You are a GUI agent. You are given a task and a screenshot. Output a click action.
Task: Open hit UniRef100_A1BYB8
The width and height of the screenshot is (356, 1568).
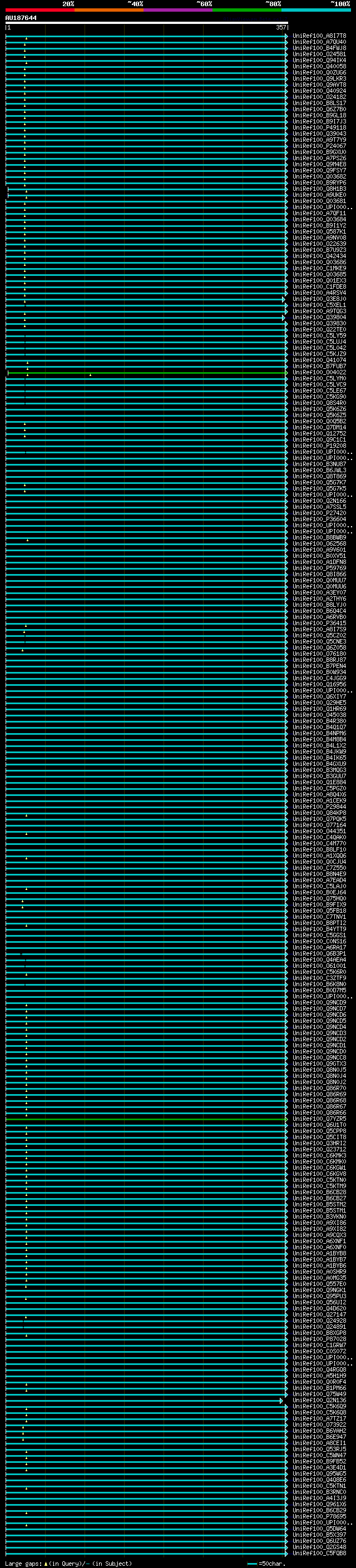319,1254
